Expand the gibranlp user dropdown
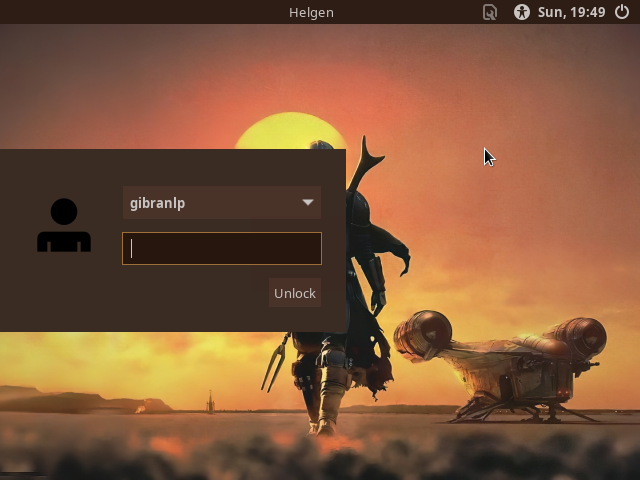This screenshot has height=480, width=640. 222,202
